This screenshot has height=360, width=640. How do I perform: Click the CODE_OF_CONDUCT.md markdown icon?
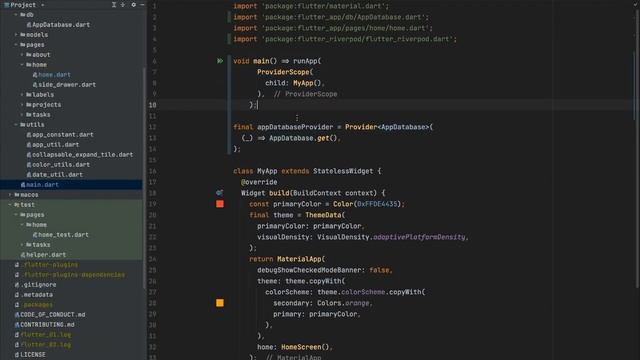coord(17,315)
